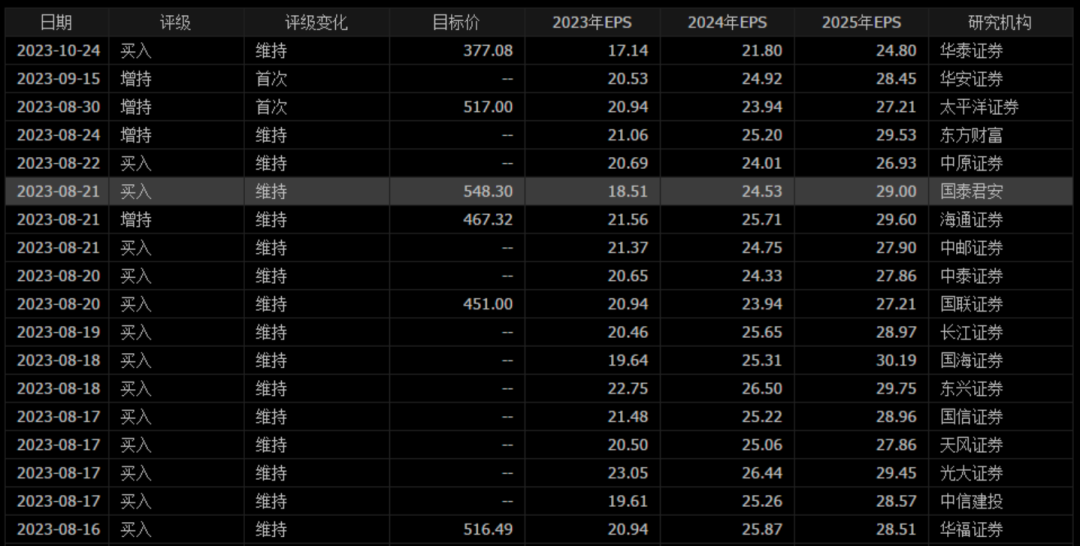Click the 30.19 EPS value for 2025
The height and width of the screenshot is (546, 1080).
click(x=896, y=361)
